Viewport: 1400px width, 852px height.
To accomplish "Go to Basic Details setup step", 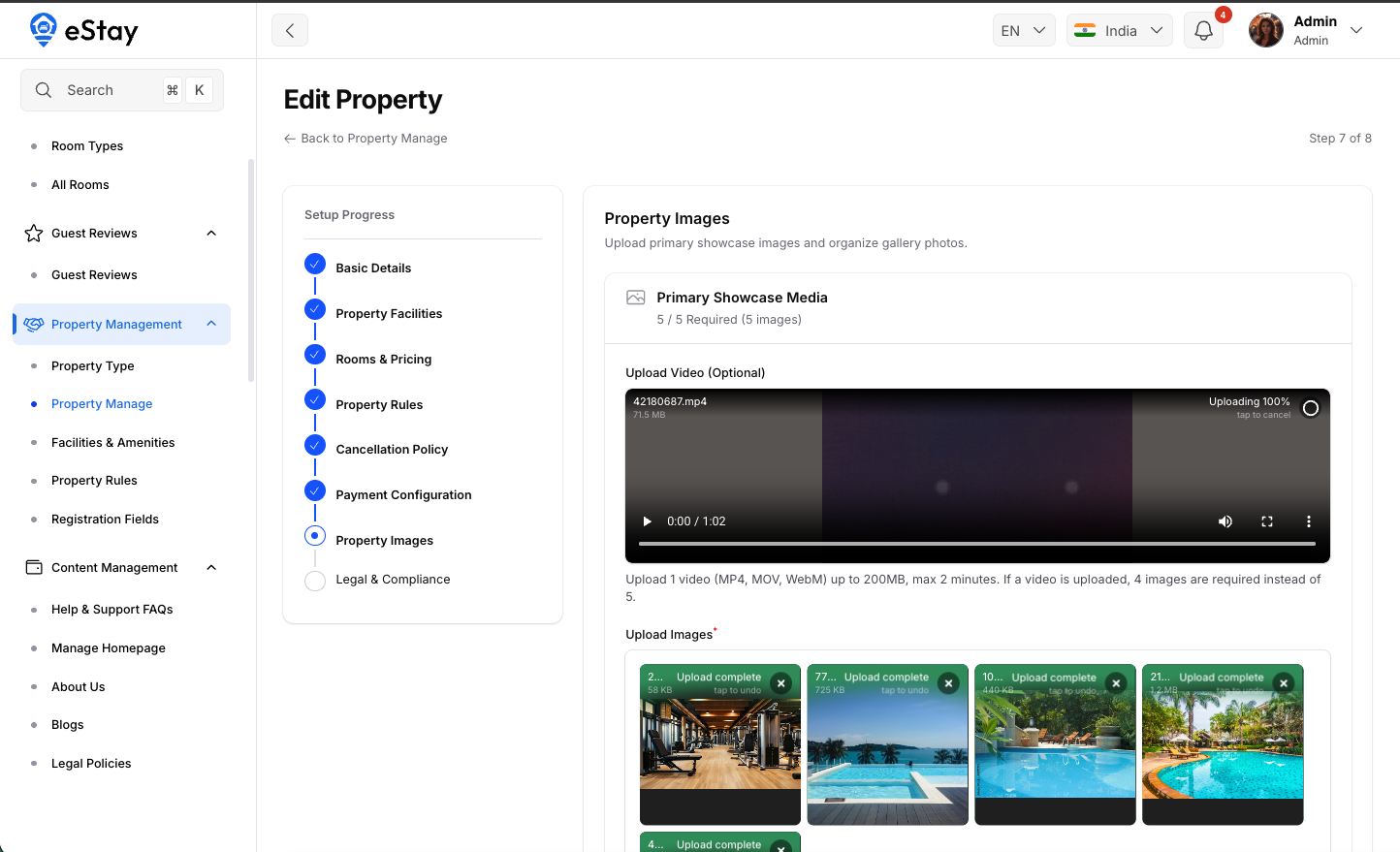I will click(373, 268).
